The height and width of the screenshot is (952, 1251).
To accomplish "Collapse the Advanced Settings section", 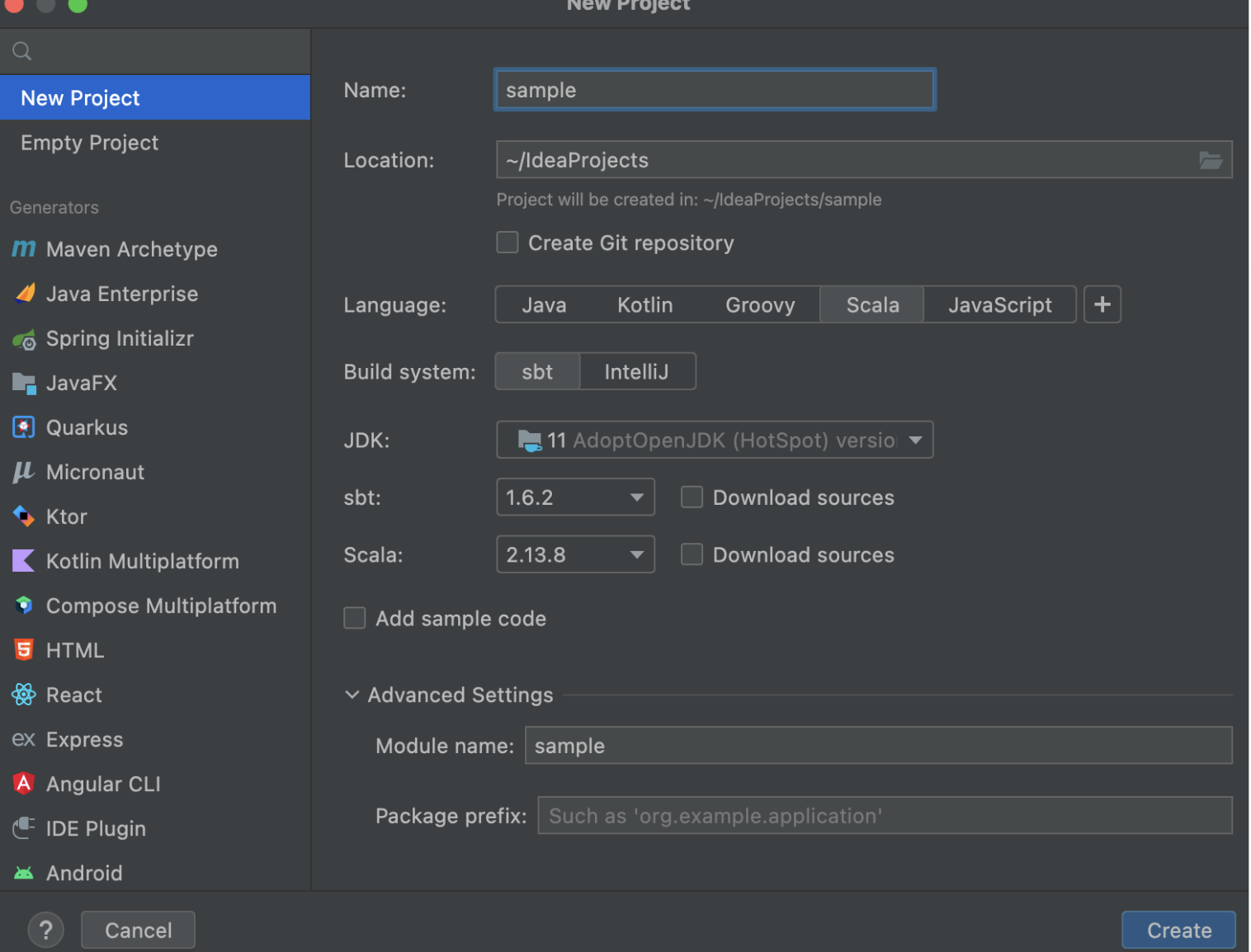I will pos(352,695).
